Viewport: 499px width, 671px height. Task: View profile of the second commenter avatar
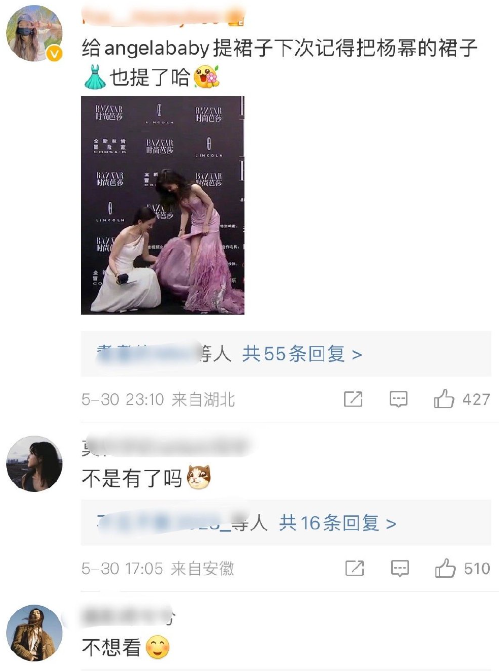tap(34, 463)
